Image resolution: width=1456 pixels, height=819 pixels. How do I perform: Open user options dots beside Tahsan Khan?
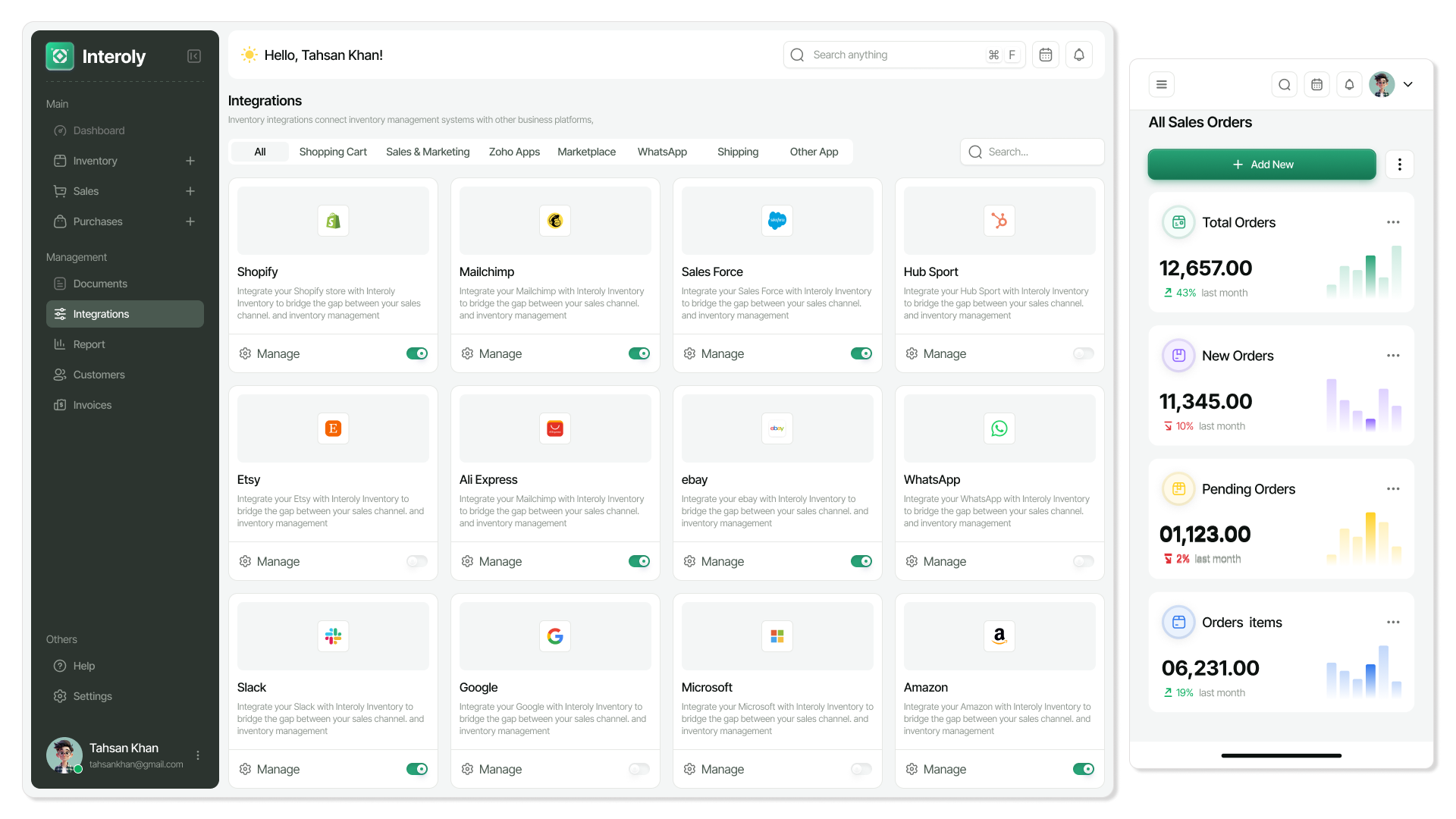click(x=198, y=755)
